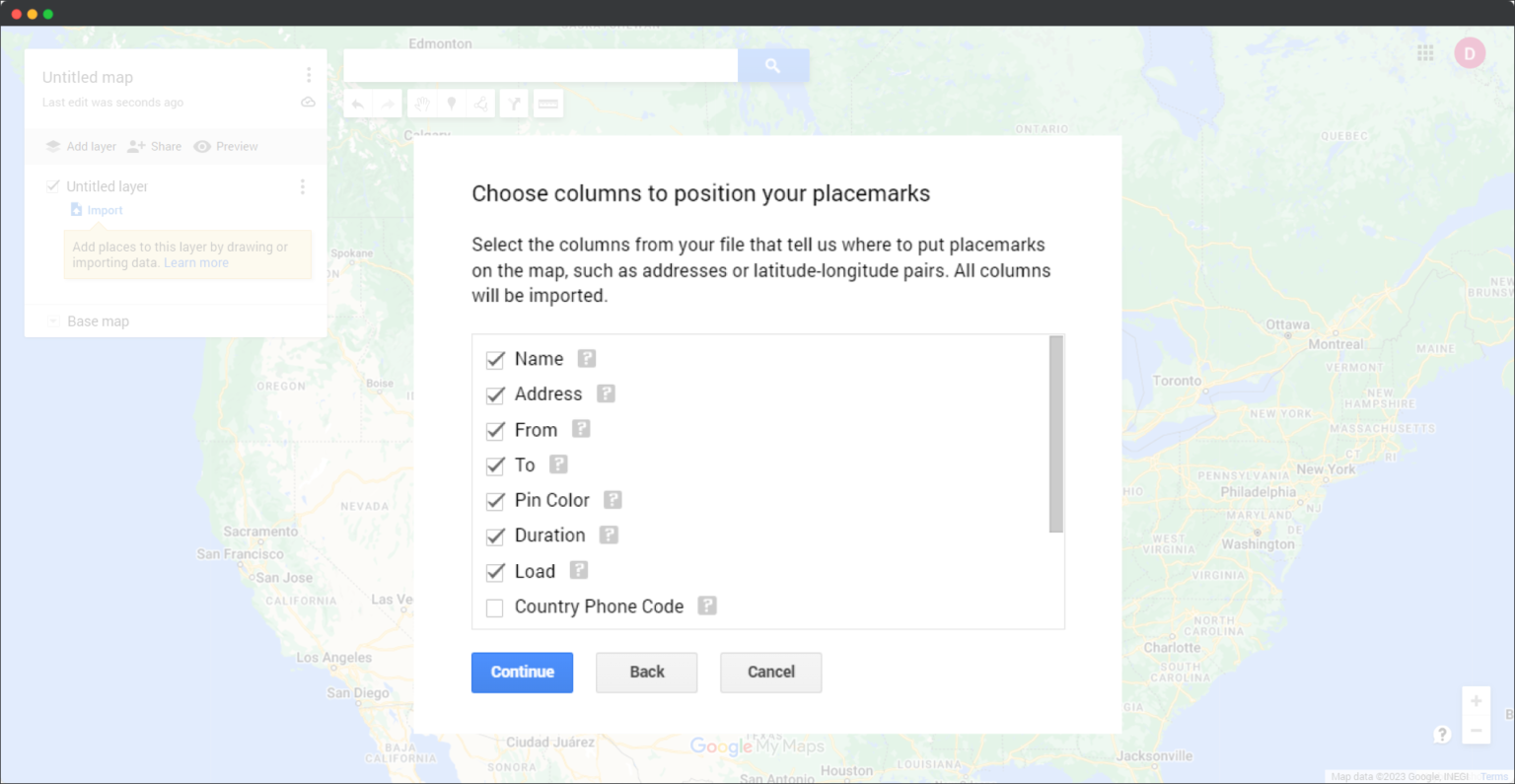Expand the Base map section
The height and width of the screenshot is (784, 1515).
pos(51,321)
